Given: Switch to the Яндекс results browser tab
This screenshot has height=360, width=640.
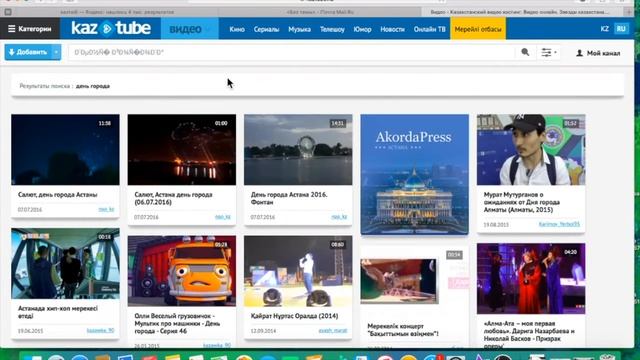Looking at the screenshot, I should pos(117,12).
